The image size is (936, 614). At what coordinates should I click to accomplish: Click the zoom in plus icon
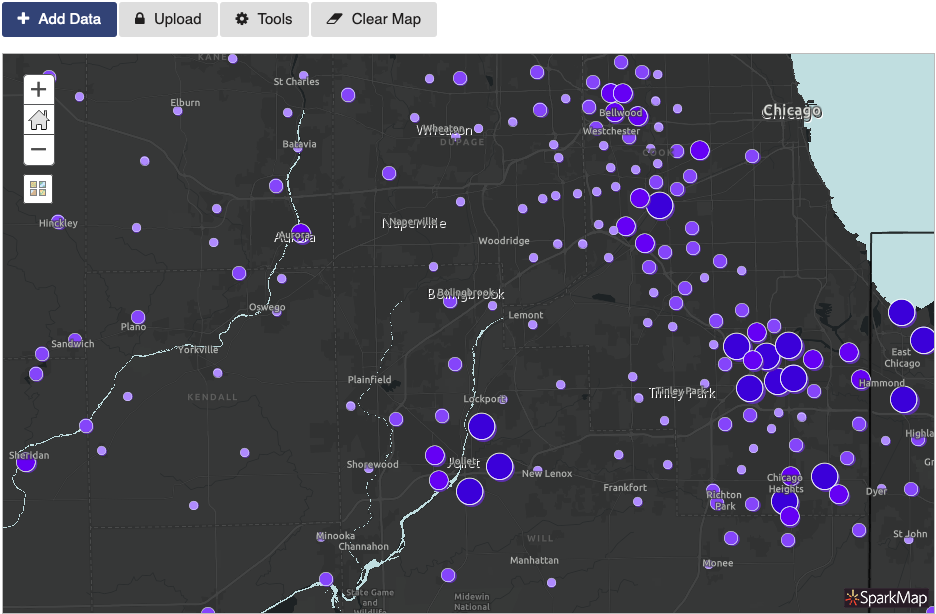coord(38,90)
